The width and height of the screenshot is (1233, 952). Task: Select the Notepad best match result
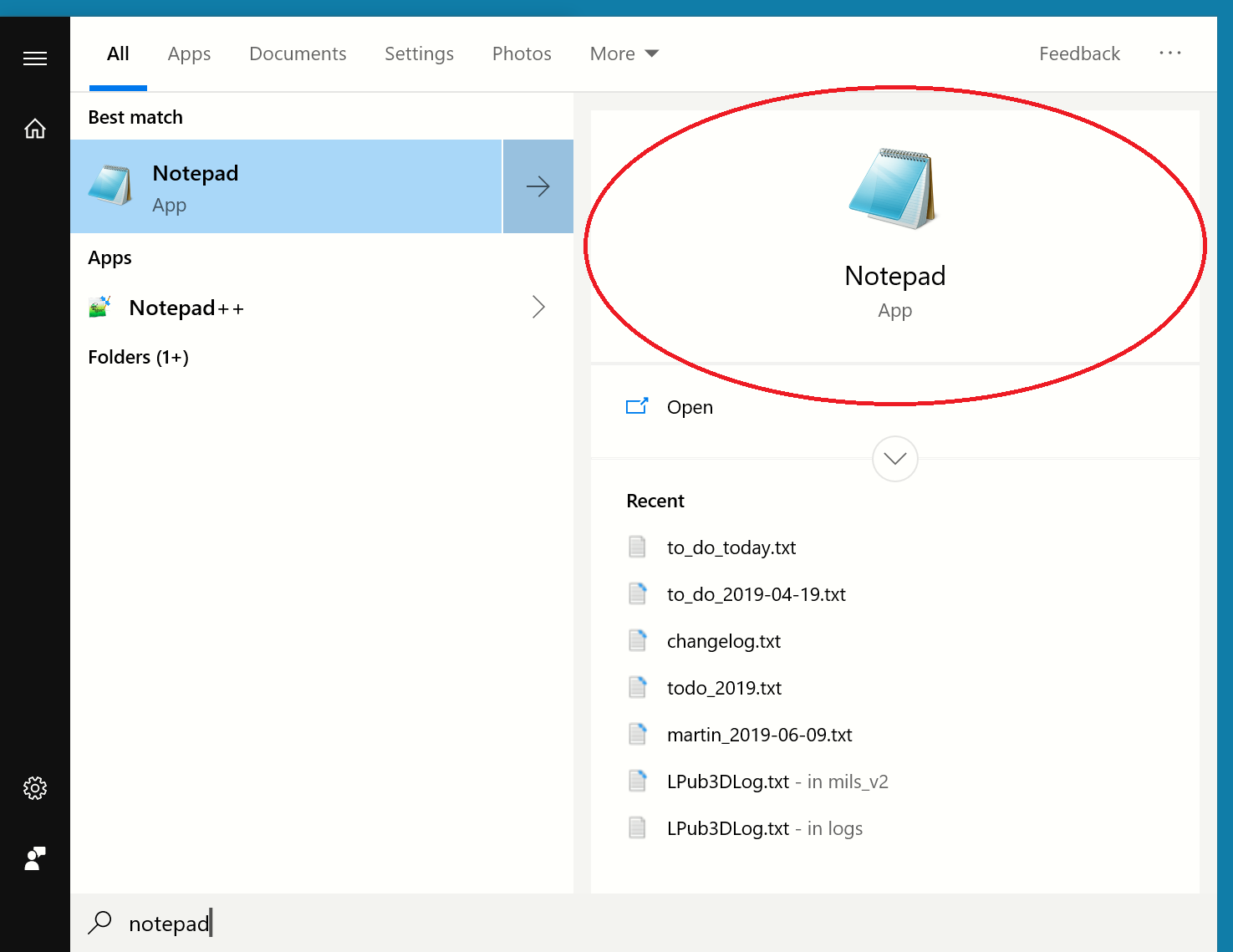coord(286,186)
